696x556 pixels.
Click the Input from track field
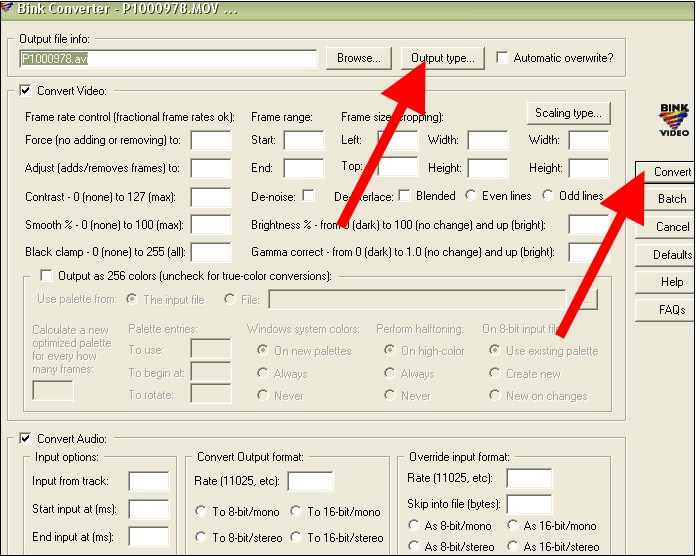tap(149, 481)
